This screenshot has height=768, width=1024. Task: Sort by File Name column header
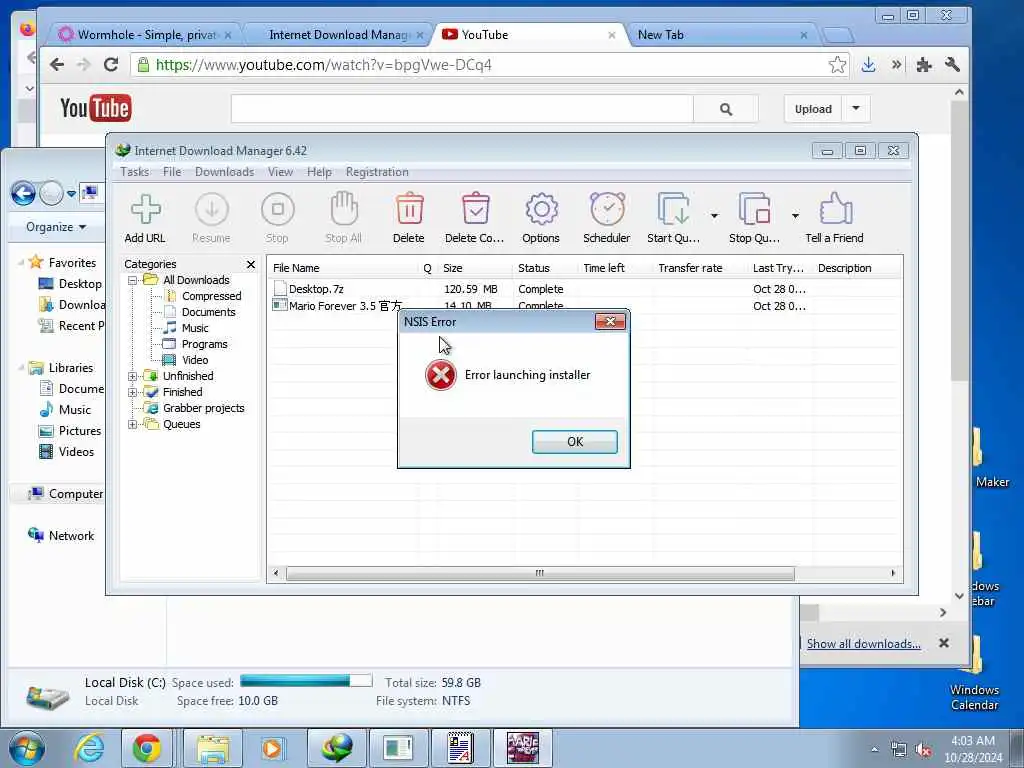click(x=344, y=268)
